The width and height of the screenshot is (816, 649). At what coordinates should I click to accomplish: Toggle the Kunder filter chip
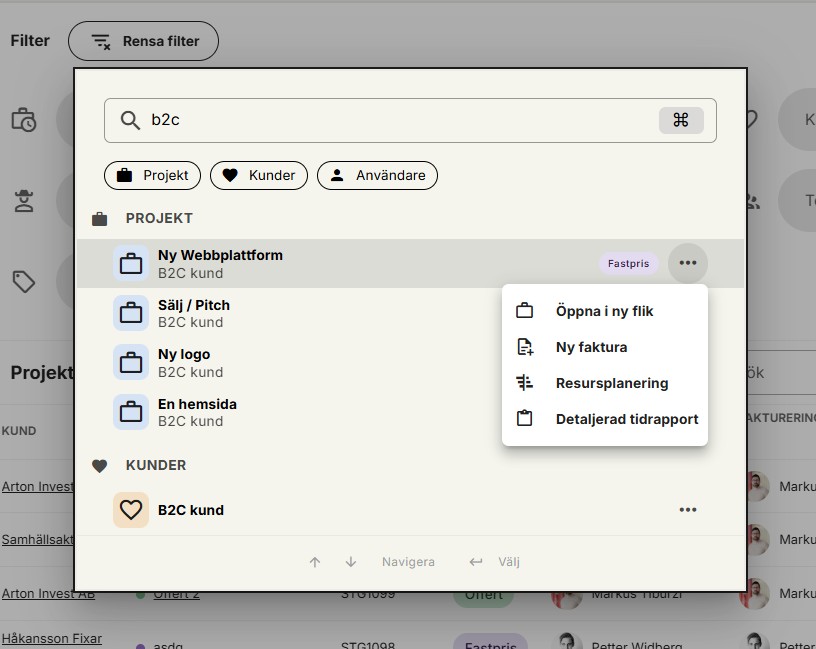258,175
